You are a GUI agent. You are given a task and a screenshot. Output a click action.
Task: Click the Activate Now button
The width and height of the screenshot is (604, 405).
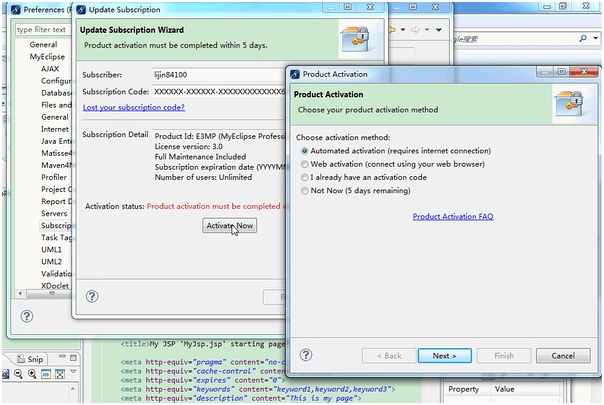[230, 225]
